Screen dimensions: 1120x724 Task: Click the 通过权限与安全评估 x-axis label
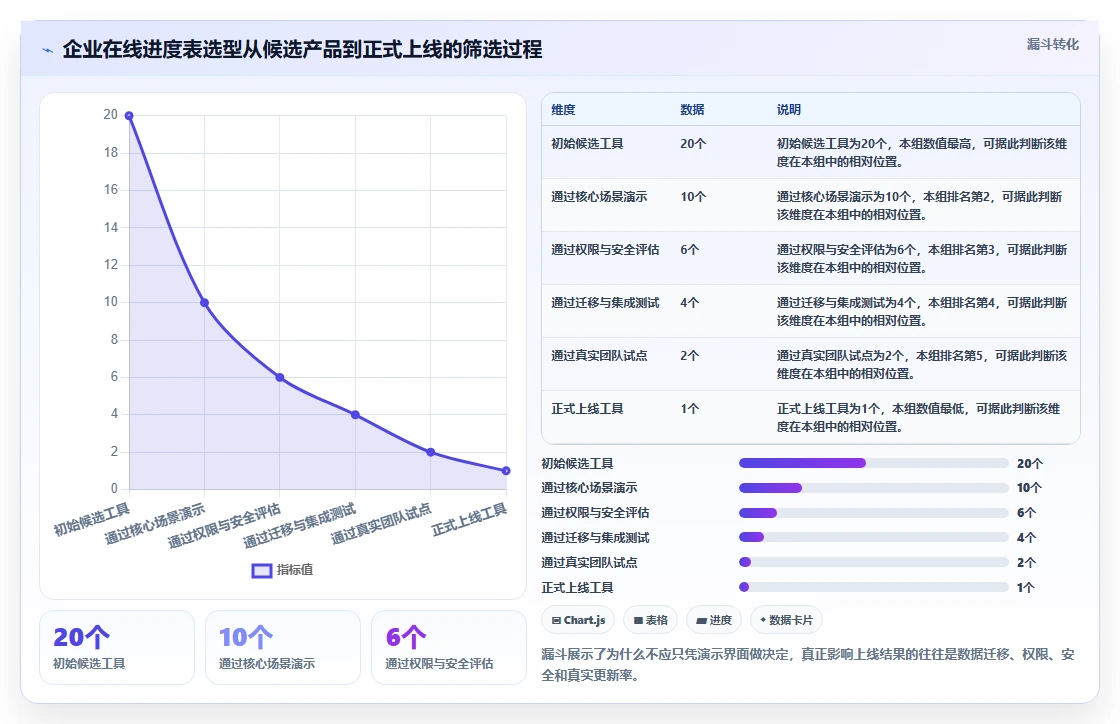(x=224, y=526)
